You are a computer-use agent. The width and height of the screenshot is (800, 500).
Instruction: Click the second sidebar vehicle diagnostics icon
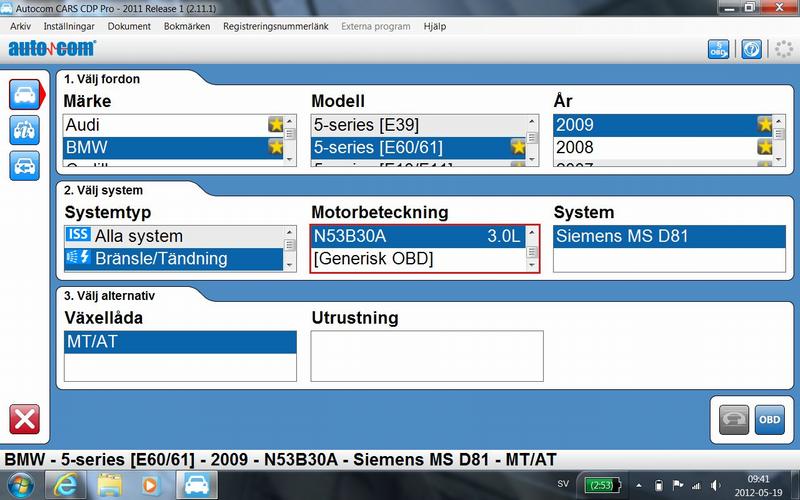click(24, 130)
